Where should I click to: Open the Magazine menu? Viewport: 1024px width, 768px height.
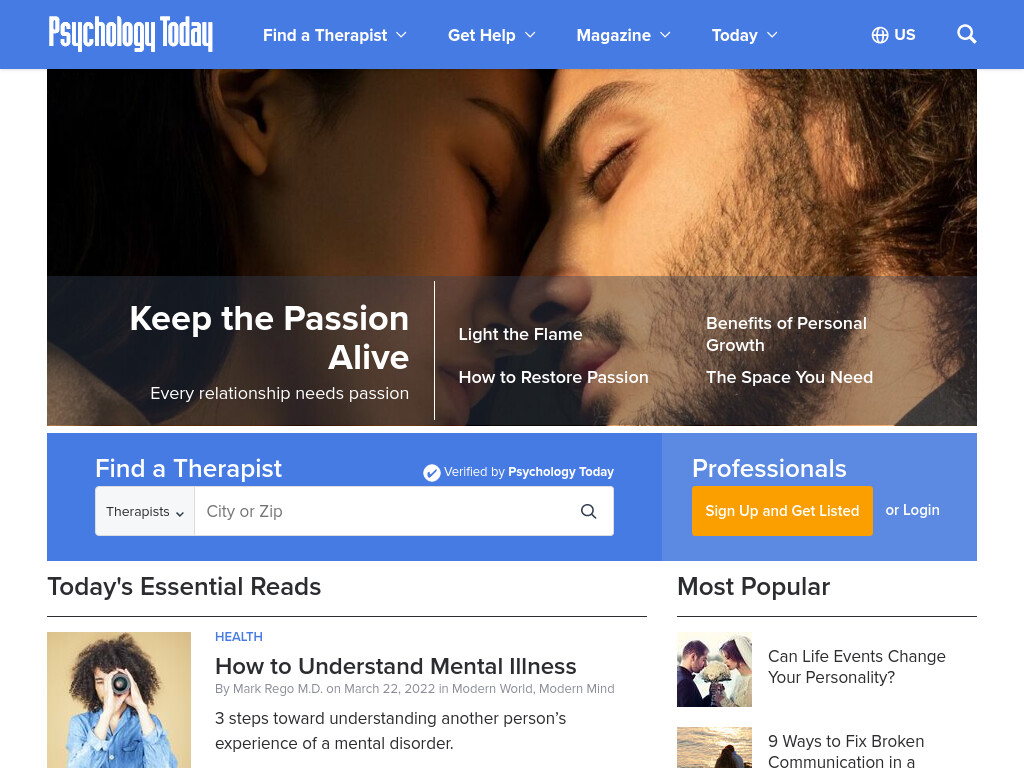[x=623, y=35]
